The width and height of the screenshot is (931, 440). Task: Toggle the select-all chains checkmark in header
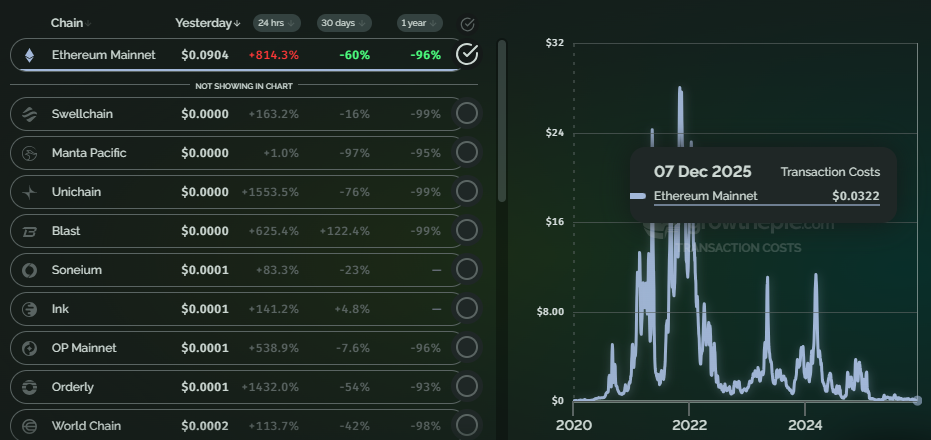[x=467, y=24]
